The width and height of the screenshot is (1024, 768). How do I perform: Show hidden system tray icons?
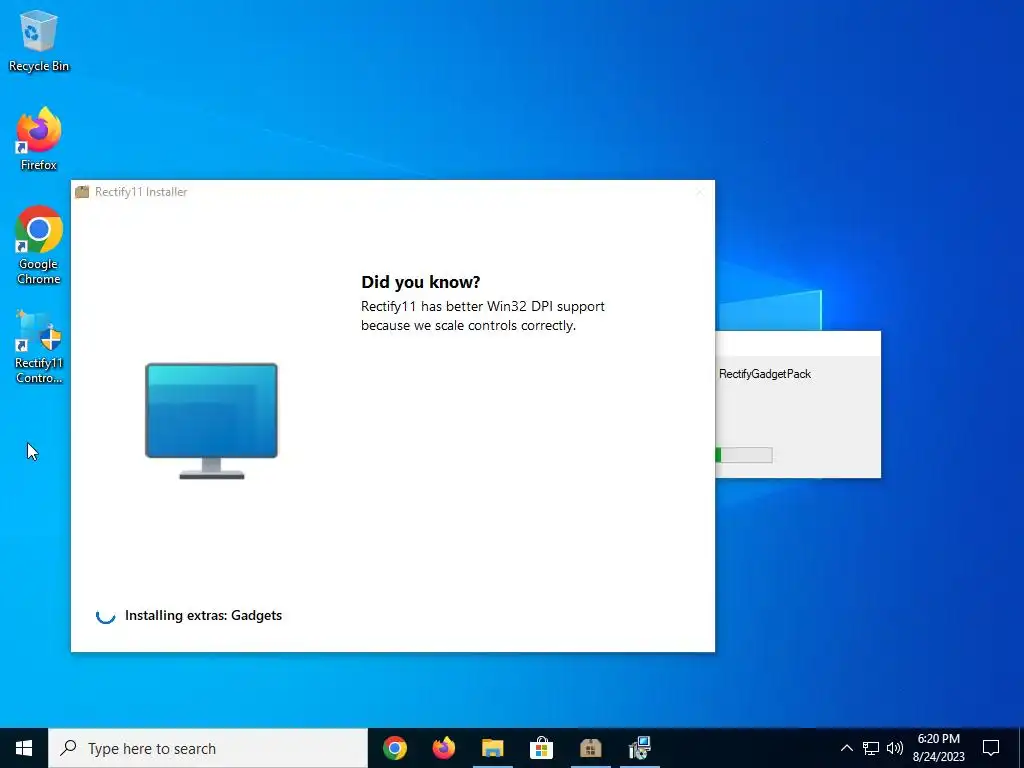[846, 748]
